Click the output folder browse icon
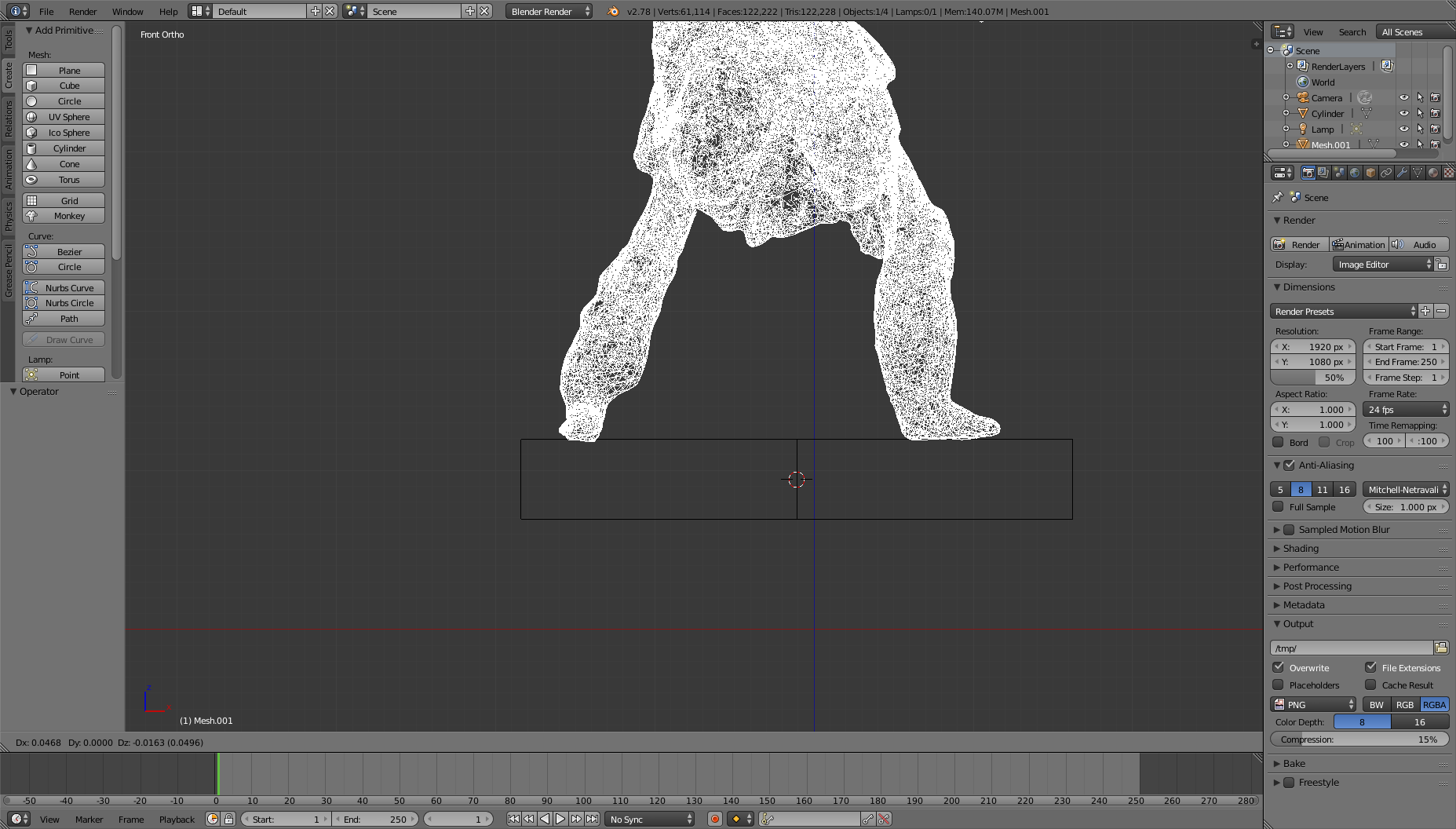This screenshot has height=829, width=1456. tap(1441, 648)
